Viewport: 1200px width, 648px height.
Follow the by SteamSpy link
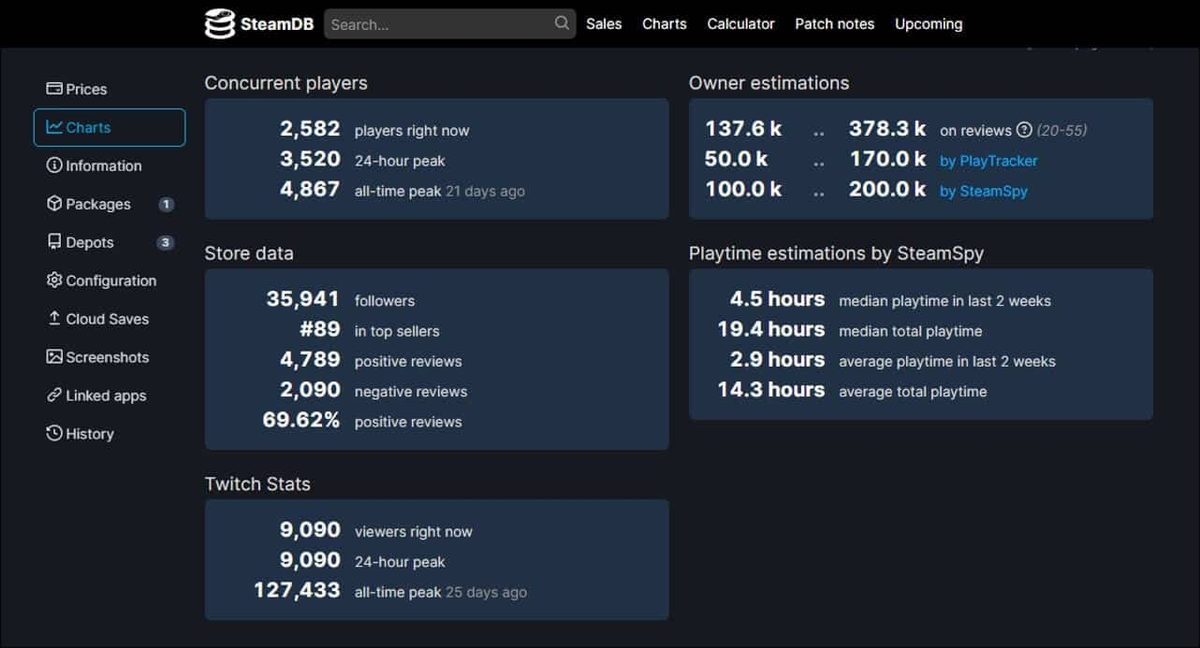pyautogui.click(x=984, y=191)
